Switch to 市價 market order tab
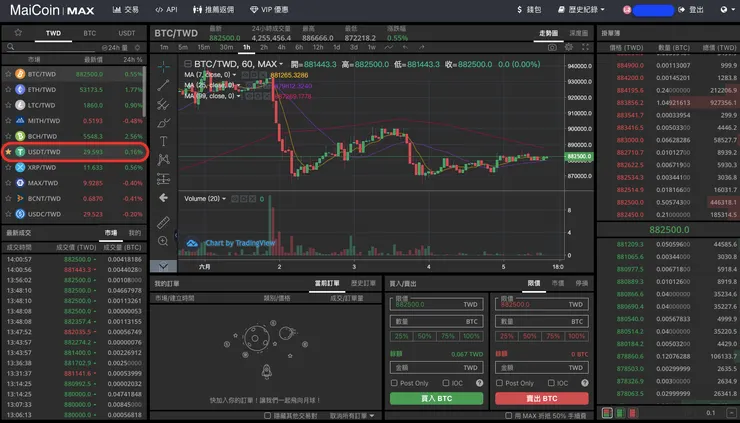 coord(558,283)
